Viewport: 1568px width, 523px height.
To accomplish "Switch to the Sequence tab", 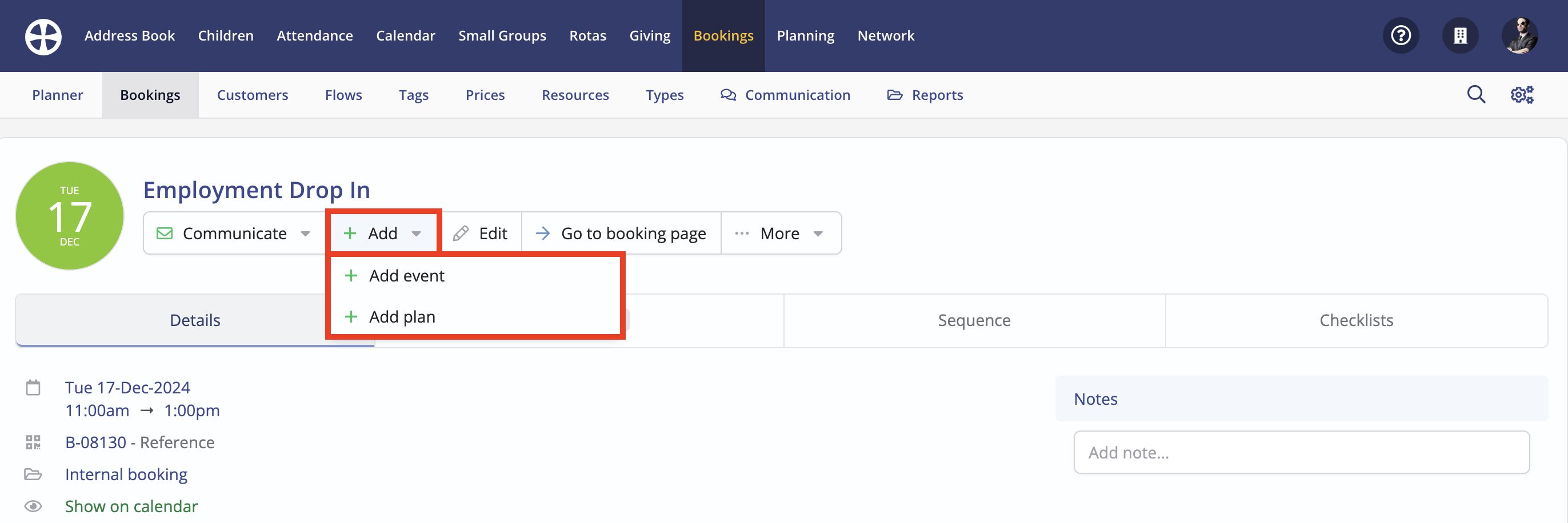I will pos(974,320).
